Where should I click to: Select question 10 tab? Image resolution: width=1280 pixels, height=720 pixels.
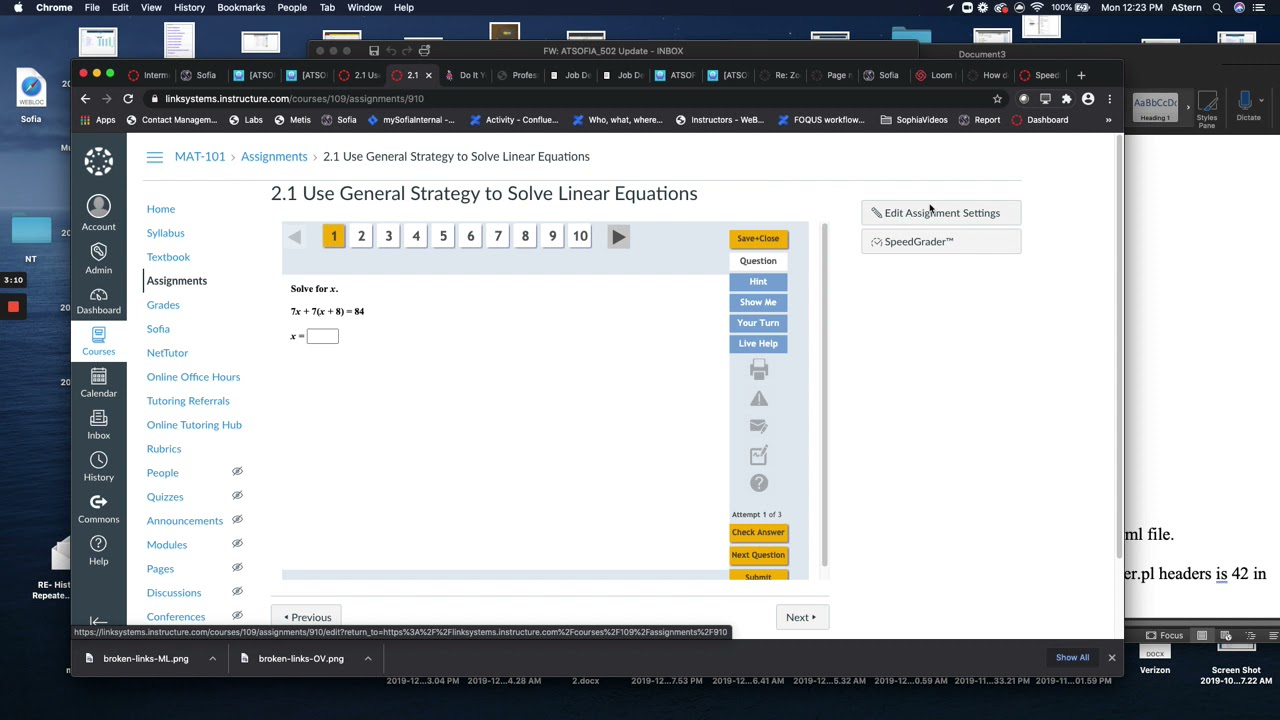580,236
